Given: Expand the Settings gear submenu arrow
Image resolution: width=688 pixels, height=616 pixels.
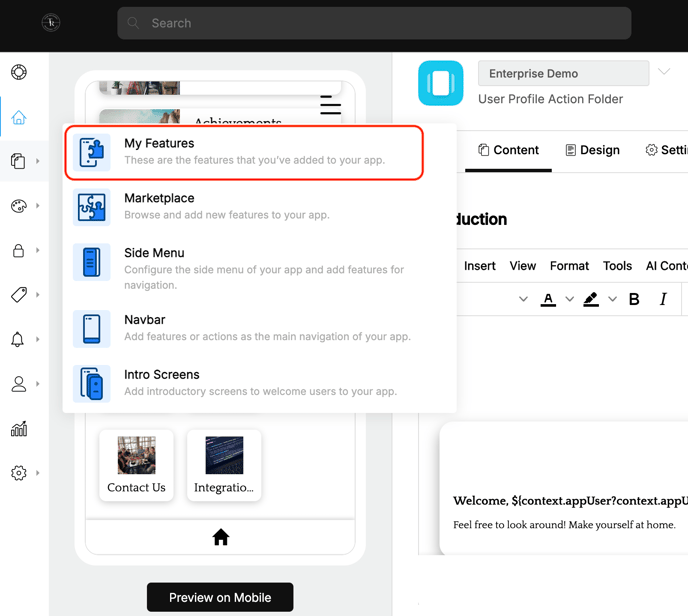Looking at the screenshot, I should (38, 473).
